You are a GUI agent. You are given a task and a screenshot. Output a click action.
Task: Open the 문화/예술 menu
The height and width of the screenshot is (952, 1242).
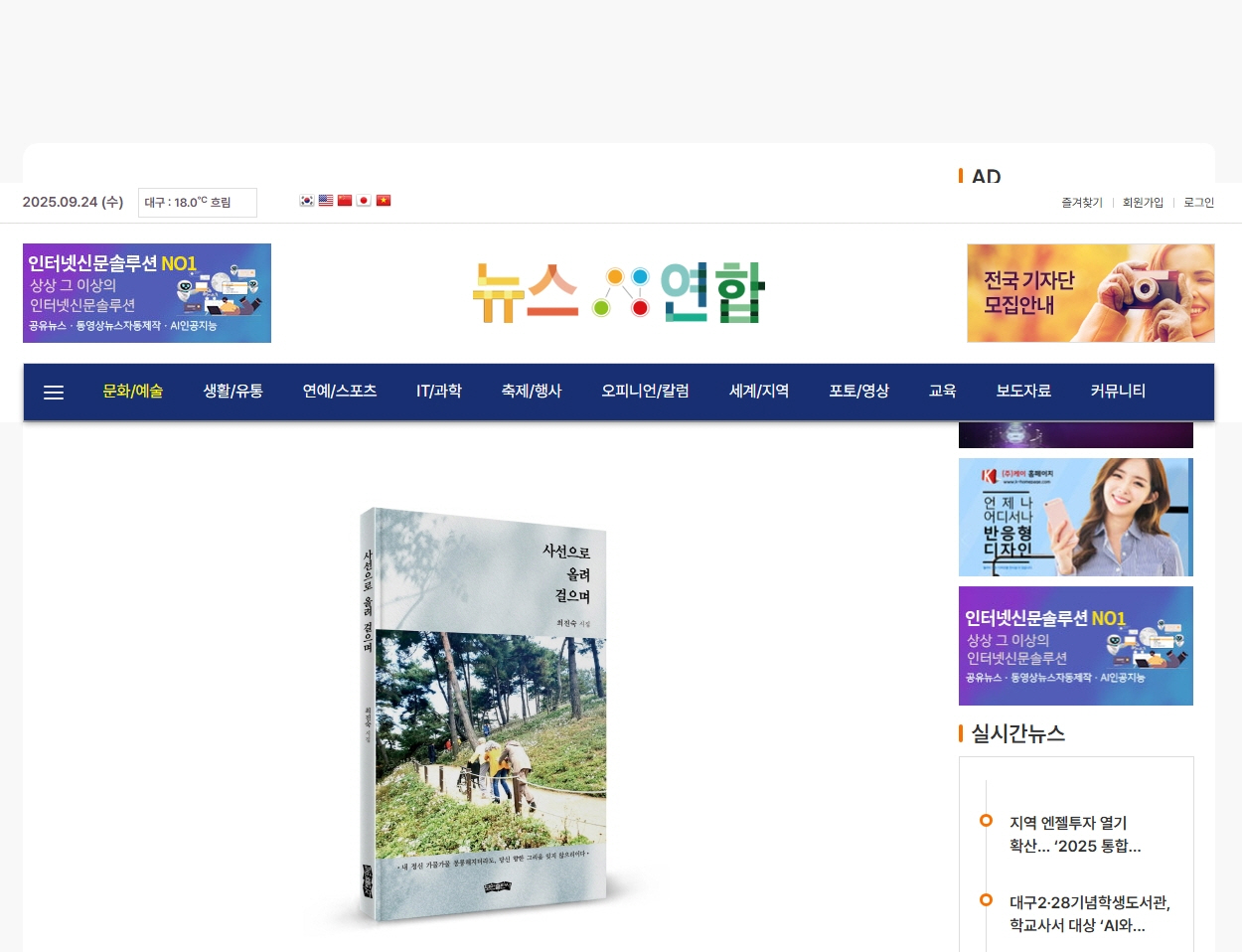(x=133, y=392)
